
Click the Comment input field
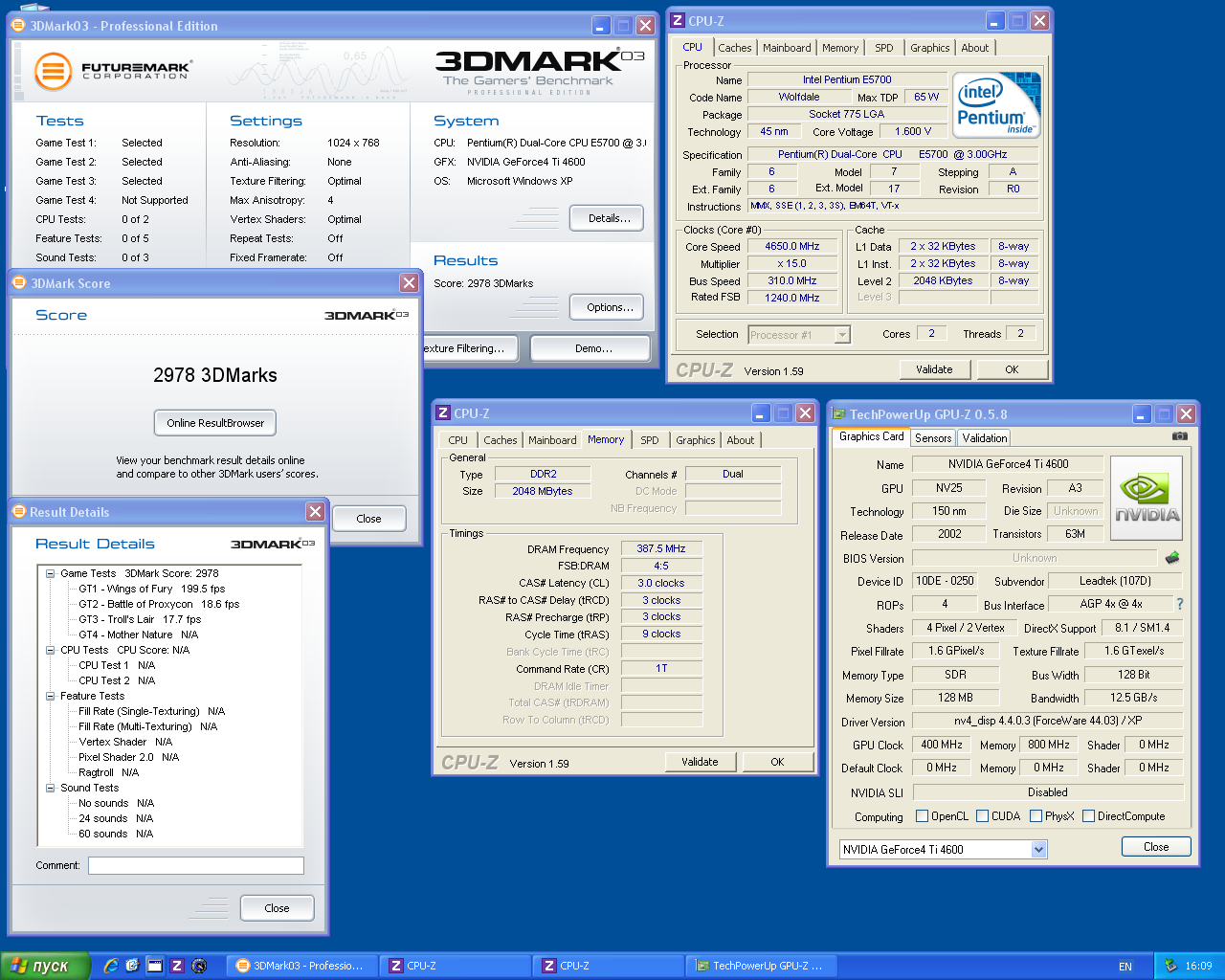tap(196, 865)
